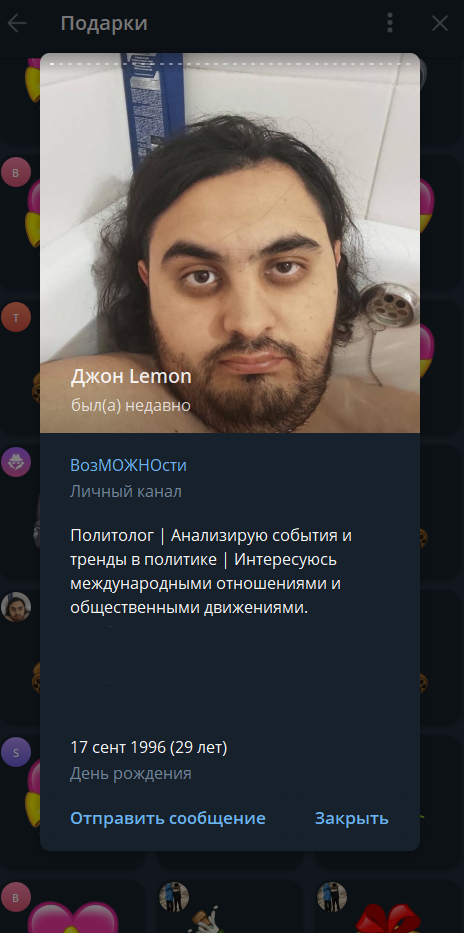Click the purple avatar with anonymous hat icon
The height and width of the screenshot is (933, 464).
(16, 462)
